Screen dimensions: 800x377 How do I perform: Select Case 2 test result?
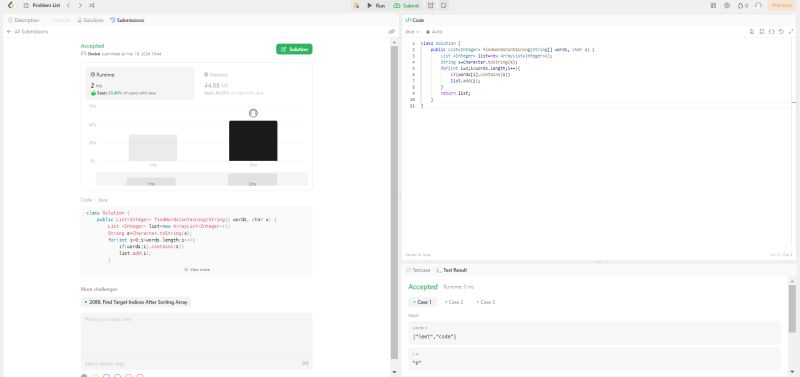click(454, 302)
